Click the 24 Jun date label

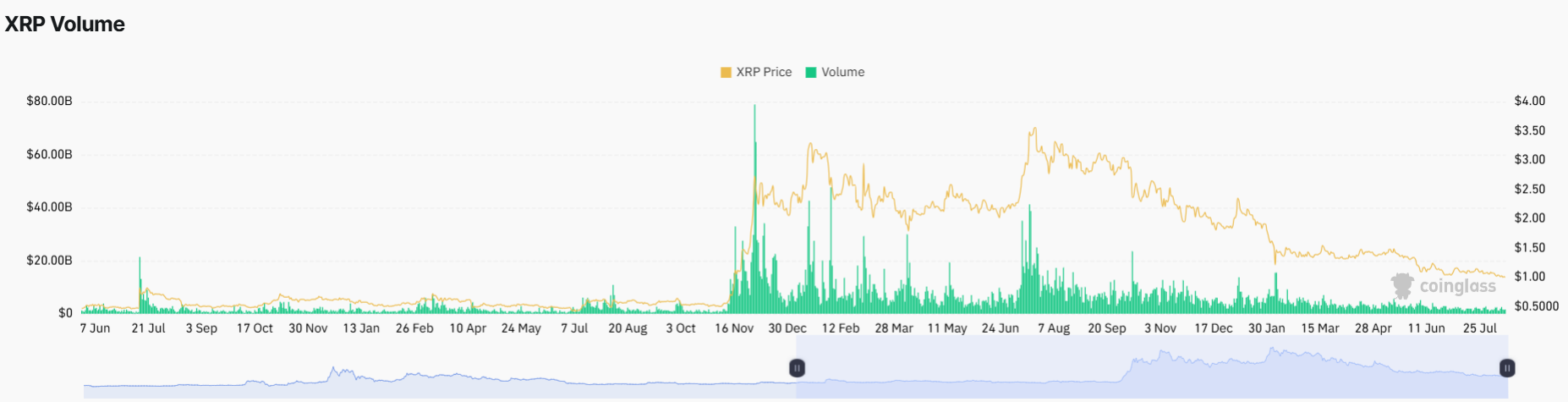click(1001, 328)
